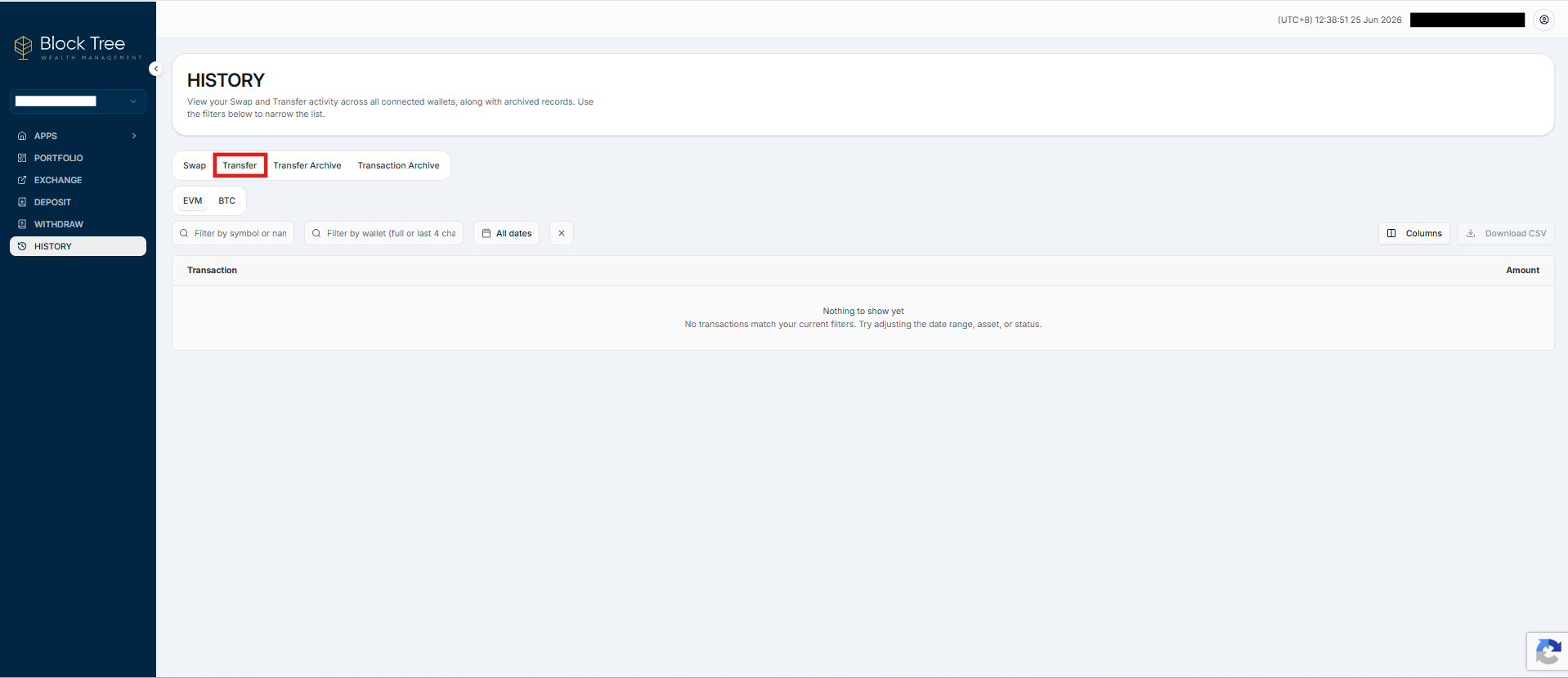Click the search icon in wallet filter
Screen dimensions: 1568x678
316,233
